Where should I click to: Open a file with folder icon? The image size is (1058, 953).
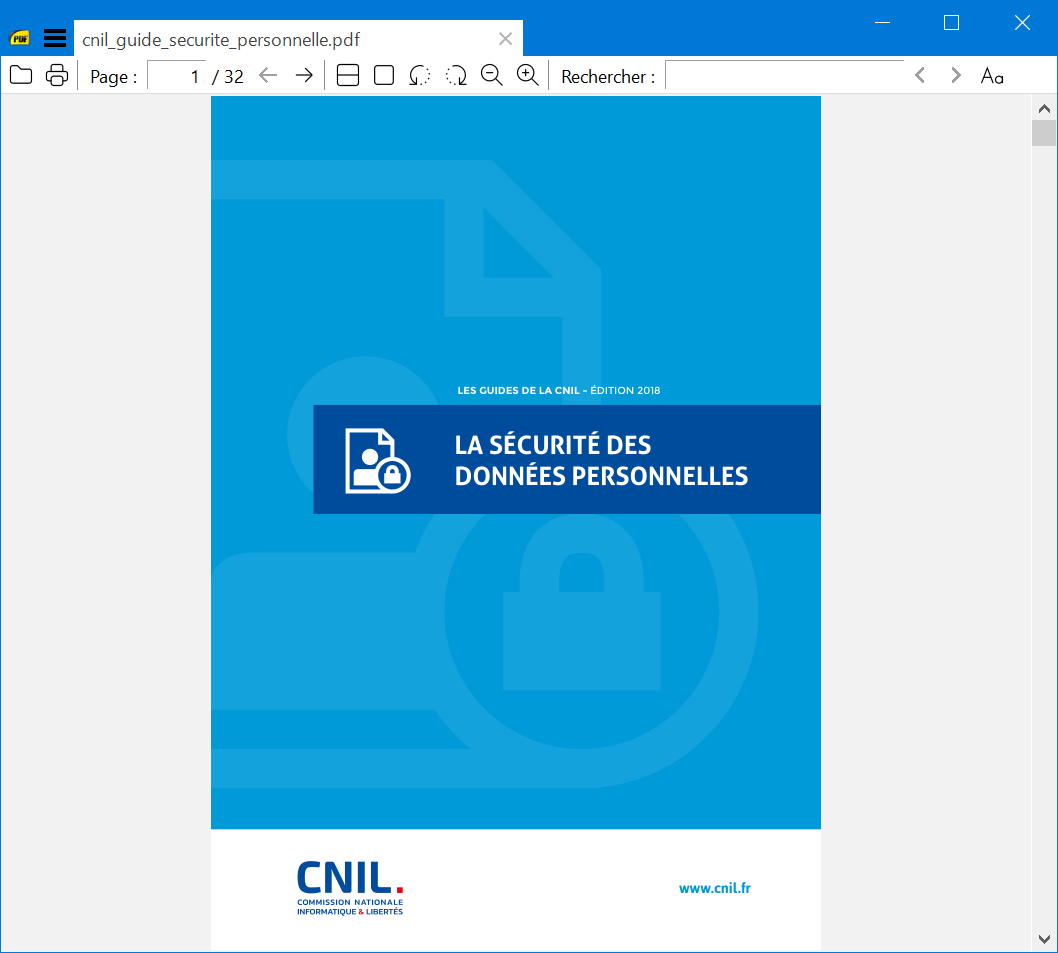(21, 75)
